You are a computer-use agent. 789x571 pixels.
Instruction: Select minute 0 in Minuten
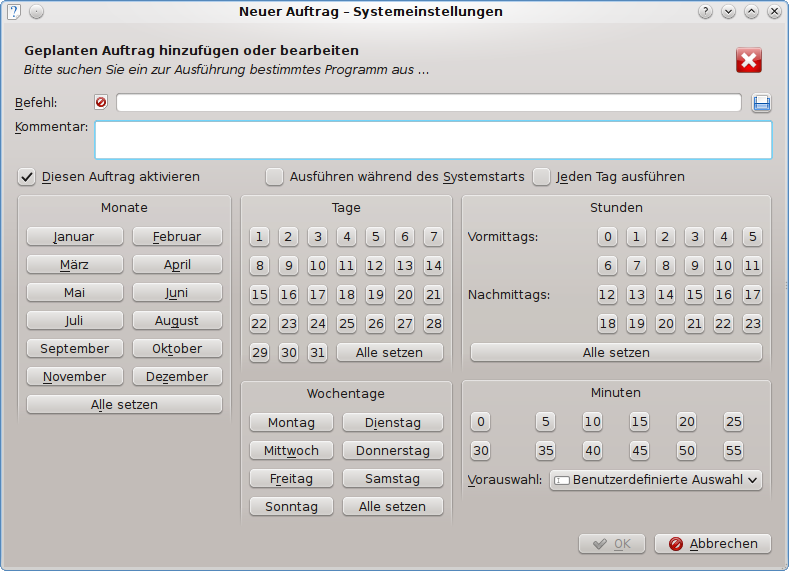(481, 422)
